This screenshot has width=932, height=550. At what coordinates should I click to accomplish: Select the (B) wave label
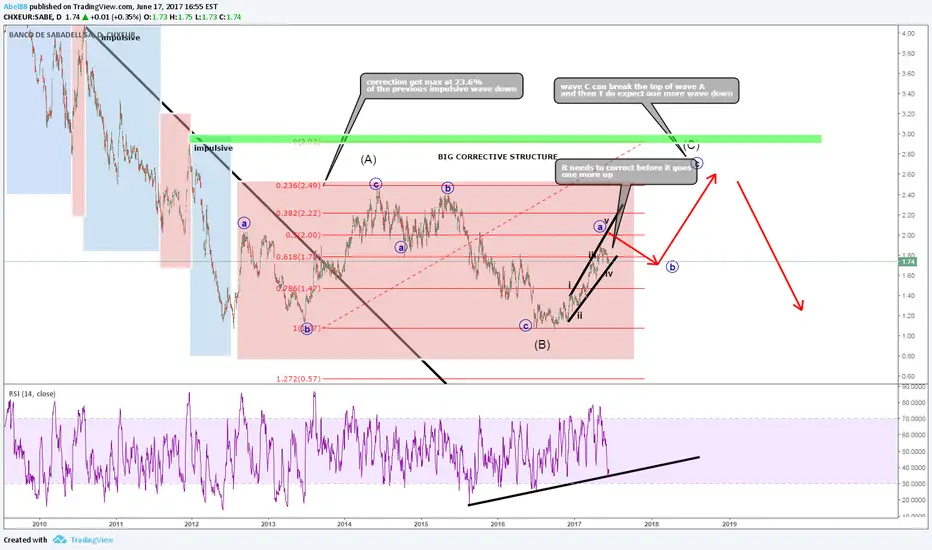tap(541, 344)
